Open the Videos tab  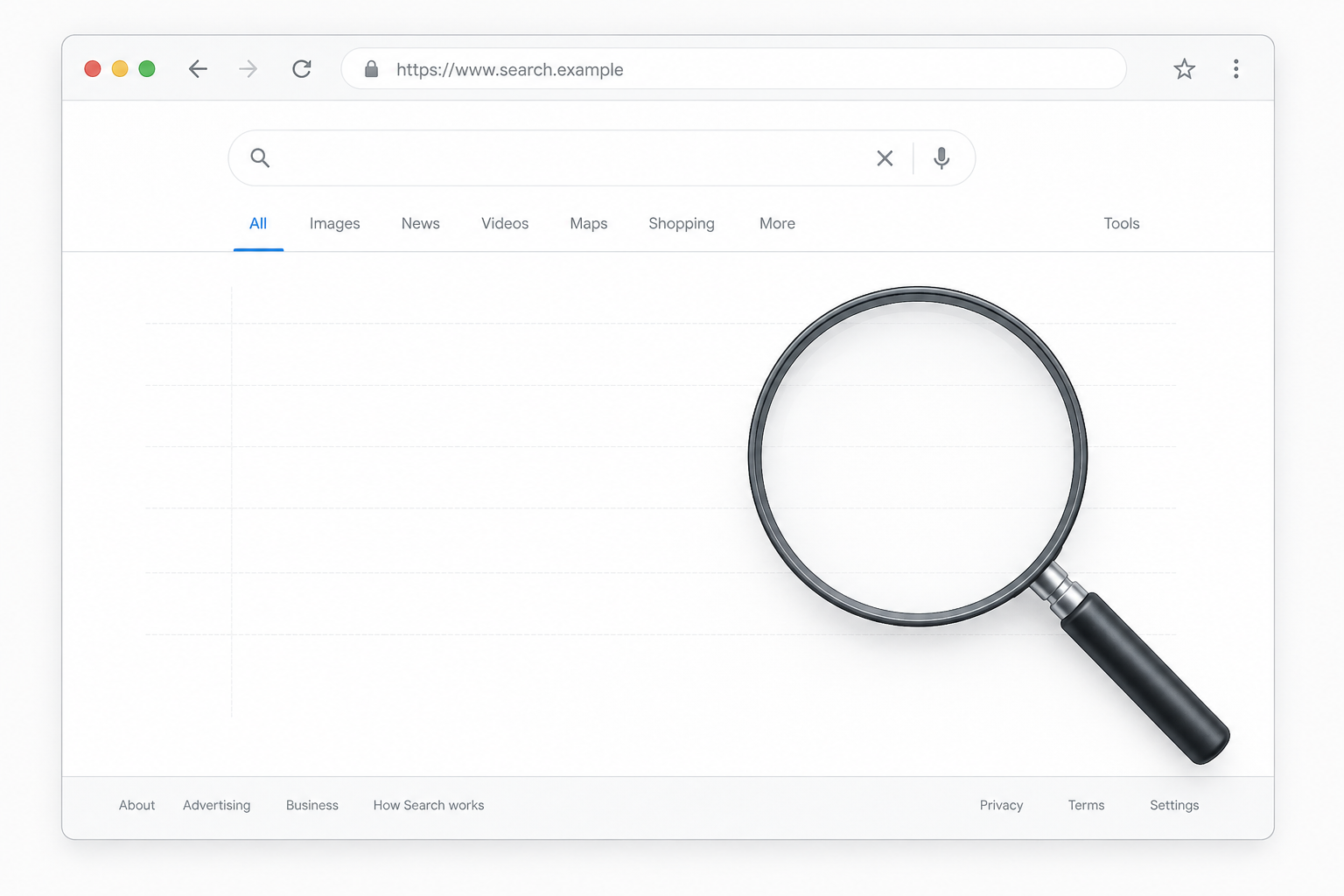(505, 223)
